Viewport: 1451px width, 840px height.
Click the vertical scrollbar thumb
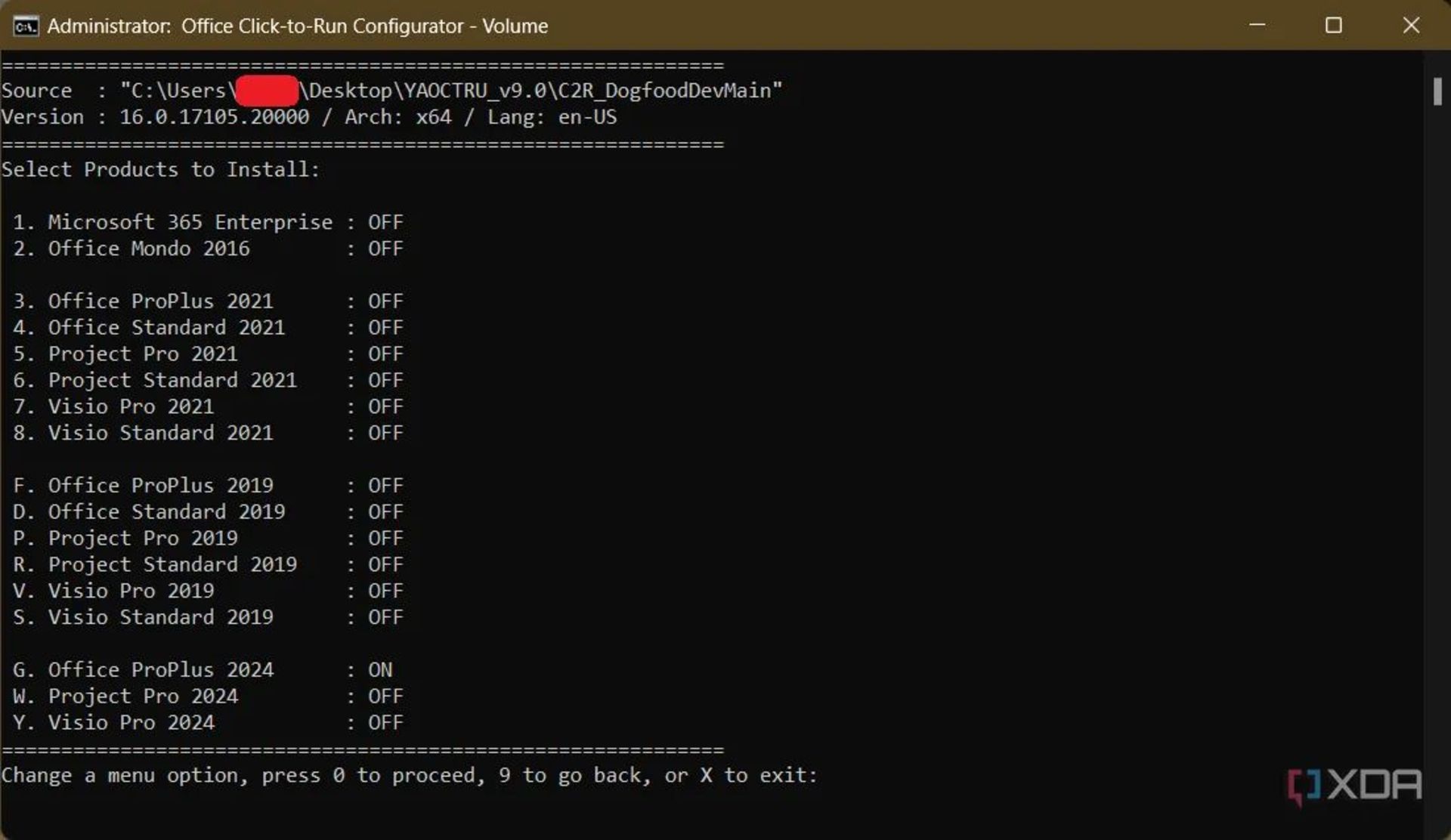[x=1437, y=92]
